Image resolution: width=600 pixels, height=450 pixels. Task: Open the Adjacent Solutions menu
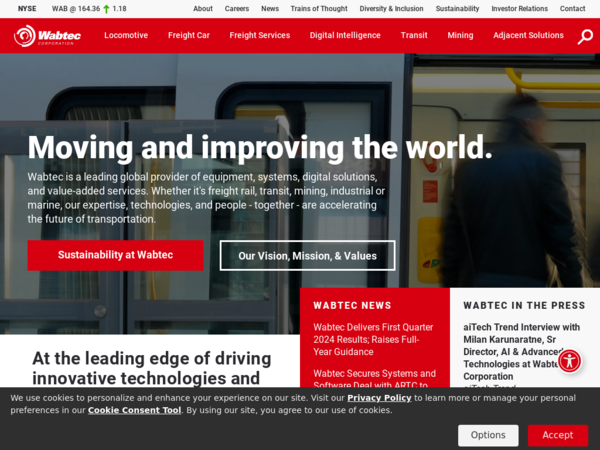point(528,35)
